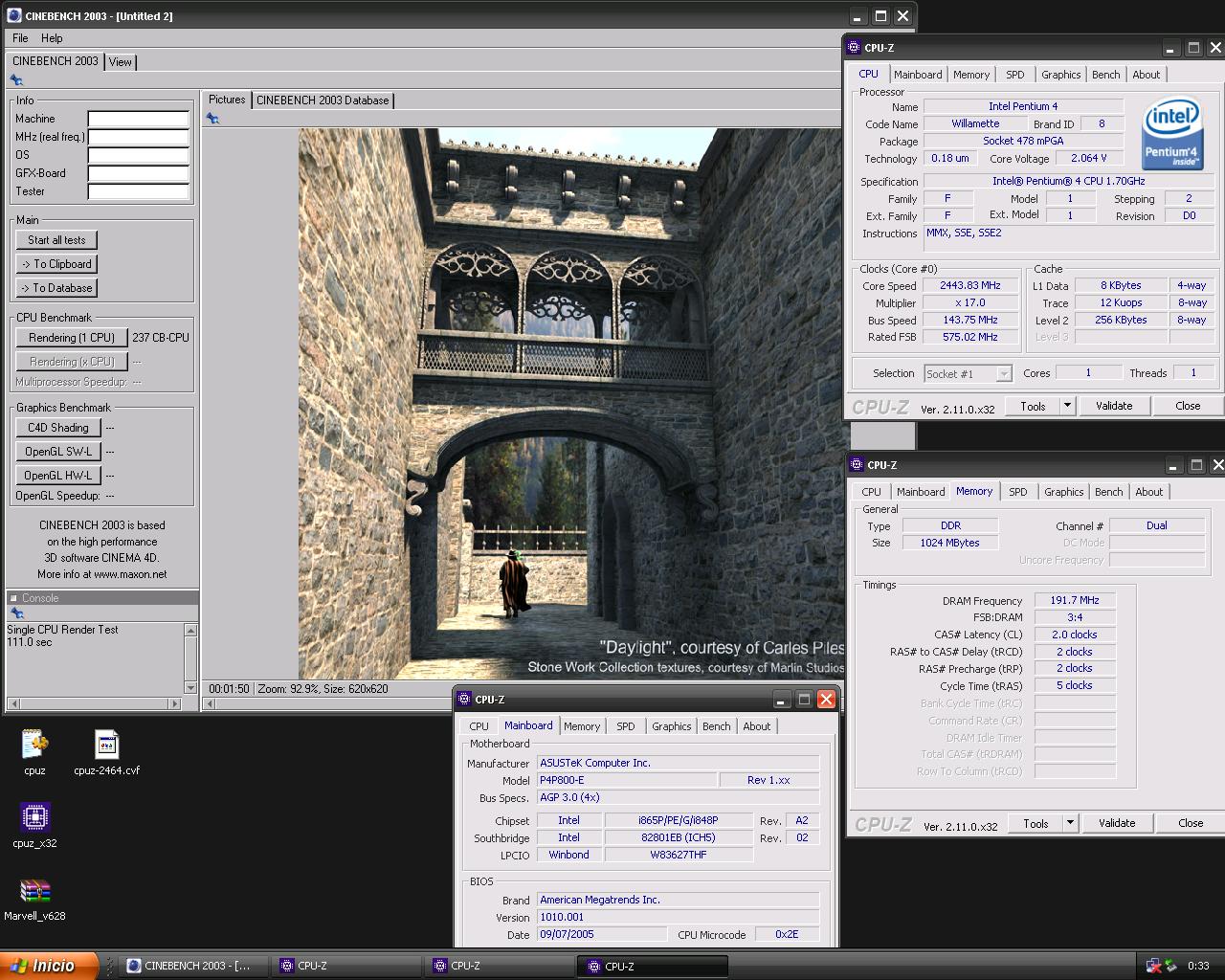Click Validate in top CPU-Z window

pyautogui.click(x=1113, y=406)
